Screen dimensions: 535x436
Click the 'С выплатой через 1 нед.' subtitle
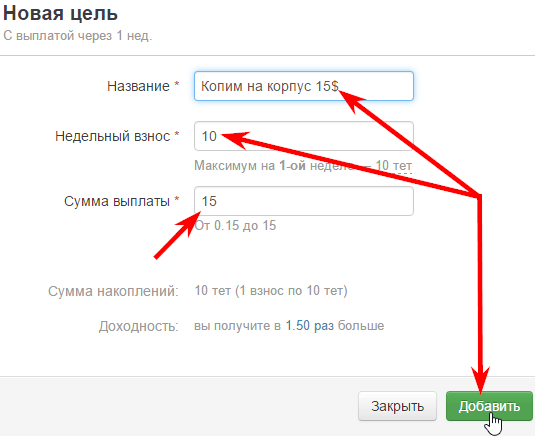(x=77, y=35)
